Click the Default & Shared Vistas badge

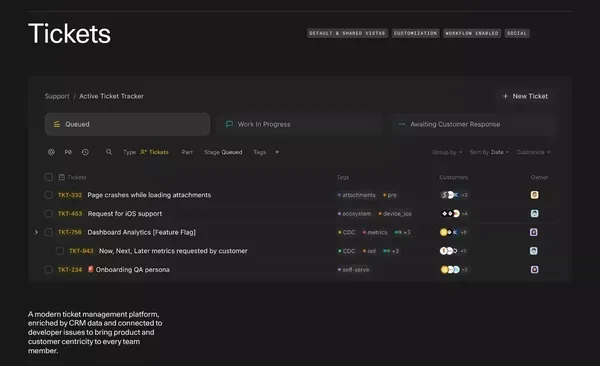click(347, 33)
